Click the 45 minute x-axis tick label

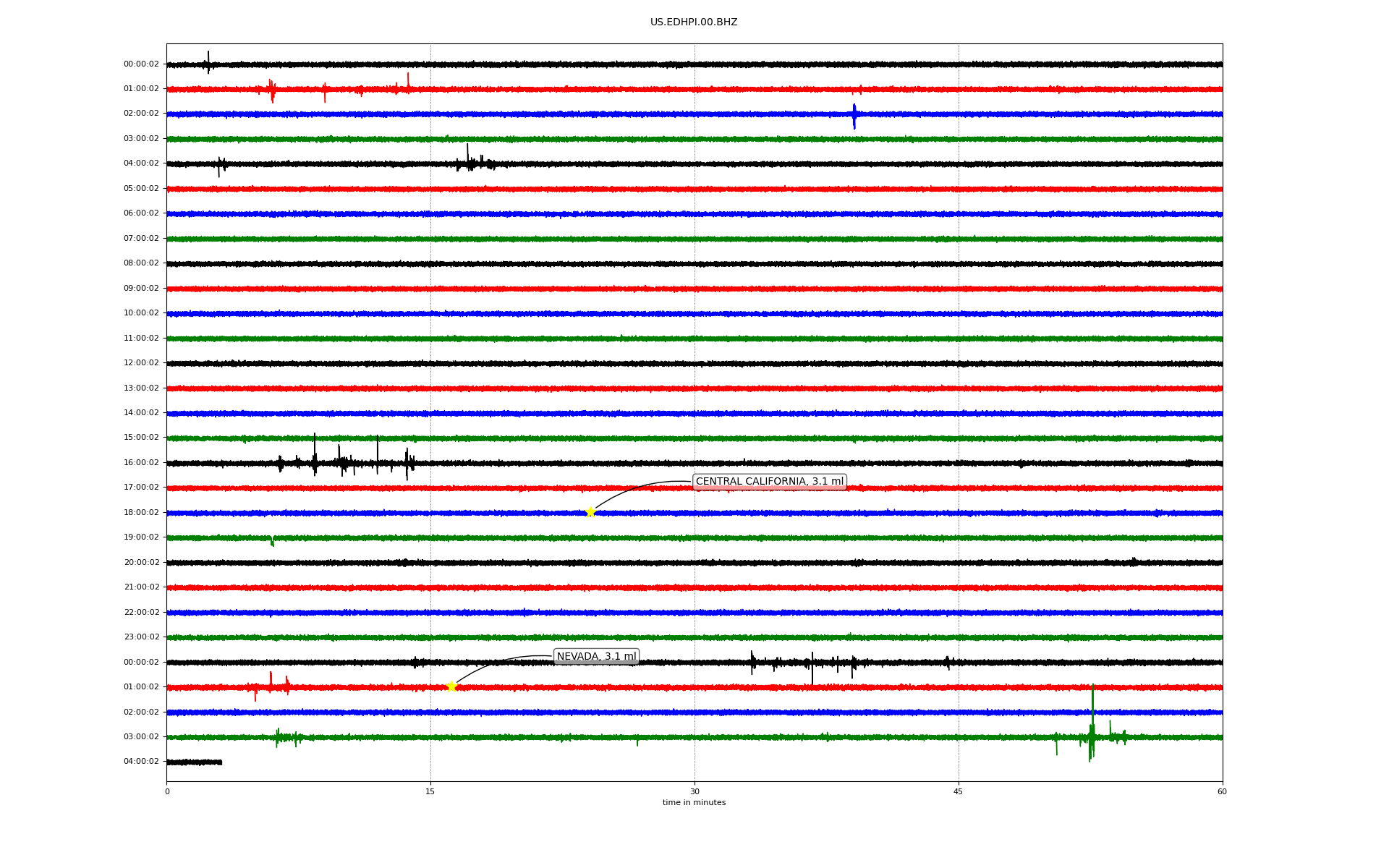[959, 791]
